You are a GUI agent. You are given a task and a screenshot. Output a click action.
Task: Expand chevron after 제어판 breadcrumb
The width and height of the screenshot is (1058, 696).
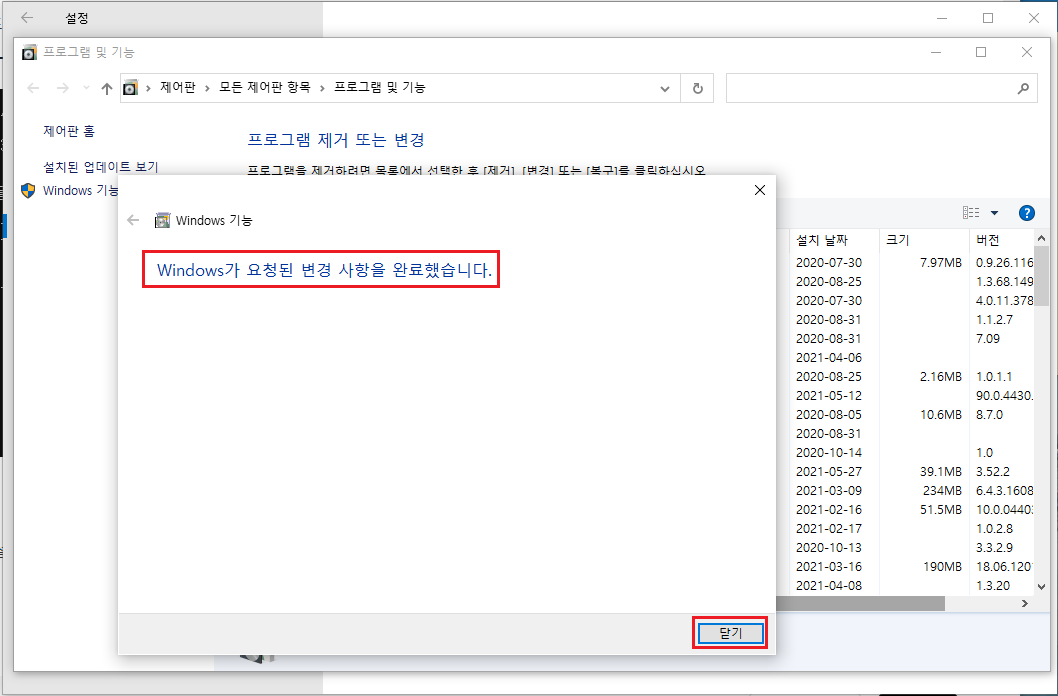tap(206, 88)
